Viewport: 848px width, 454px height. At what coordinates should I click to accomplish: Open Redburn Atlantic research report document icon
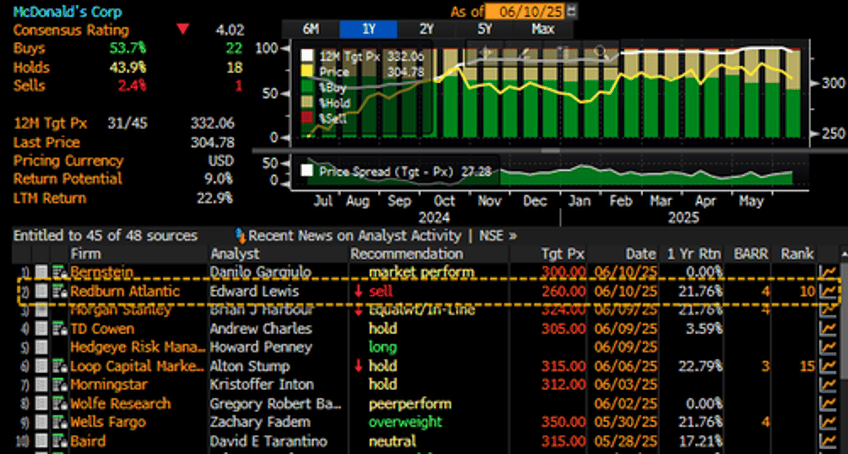pyautogui.click(x=58, y=291)
